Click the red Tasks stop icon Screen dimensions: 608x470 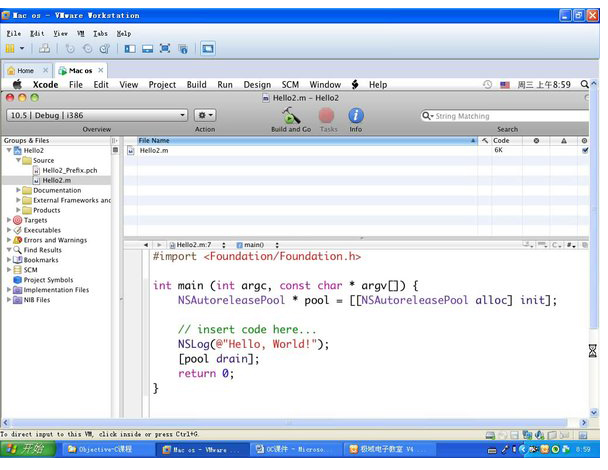point(326,116)
